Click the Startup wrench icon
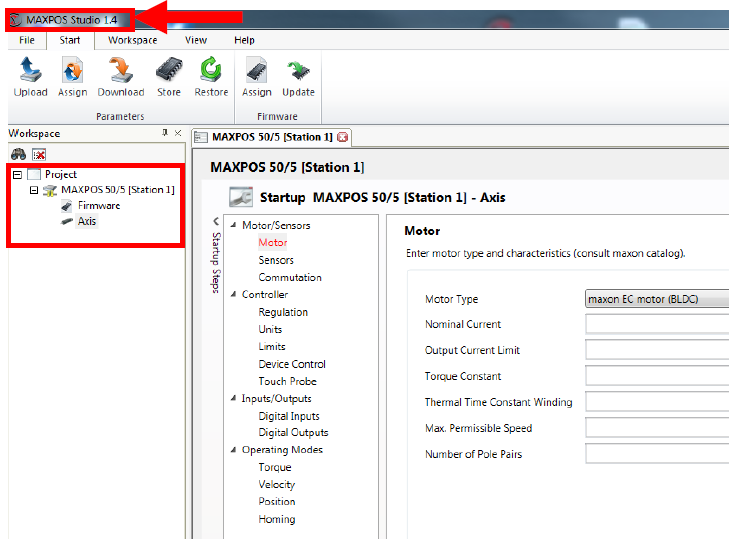 (241, 197)
